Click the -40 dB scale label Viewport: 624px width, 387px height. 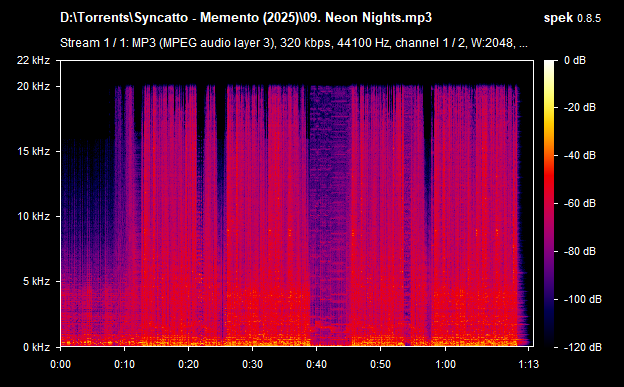click(580, 155)
